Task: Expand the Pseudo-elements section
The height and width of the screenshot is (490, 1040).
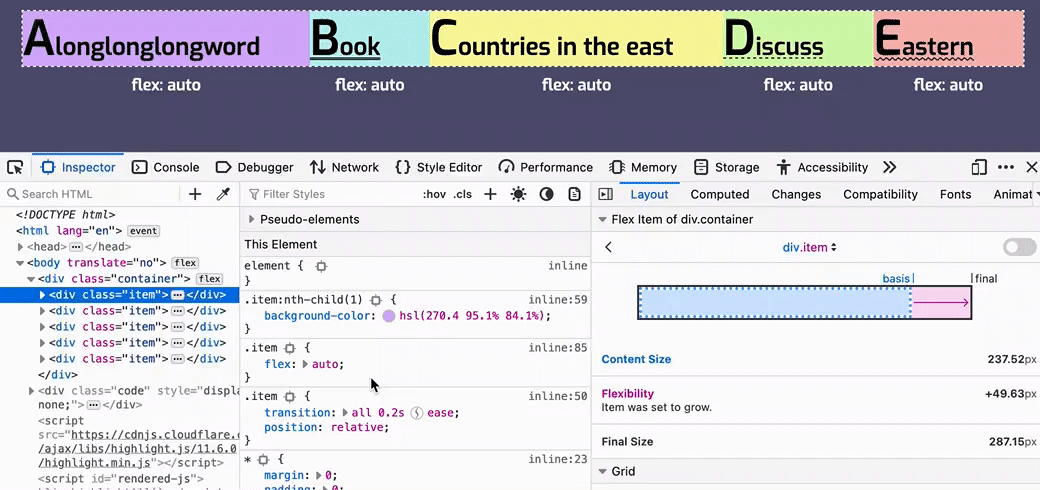Action: click(x=252, y=219)
